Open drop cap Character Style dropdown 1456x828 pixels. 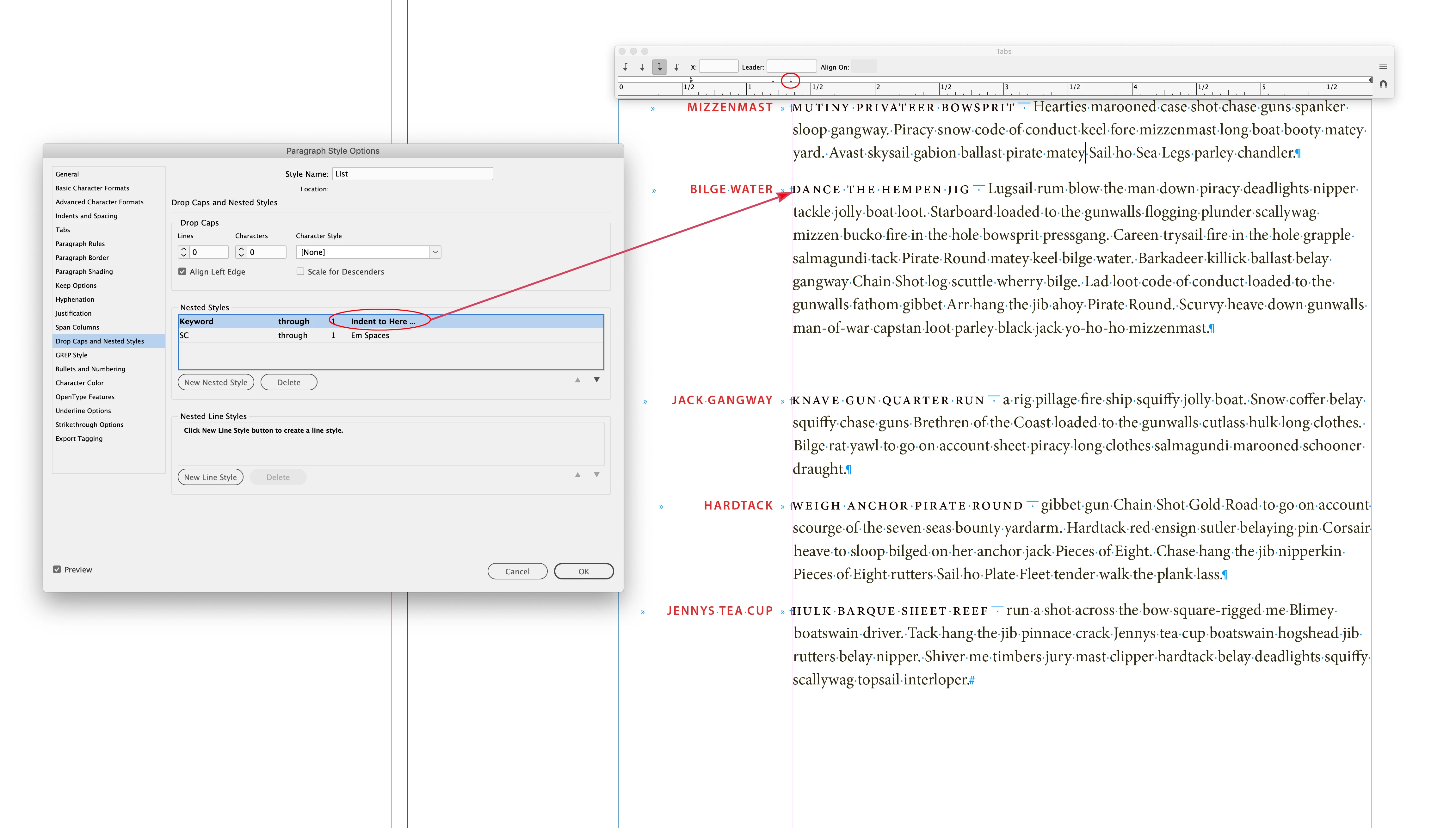pyautogui.click(x=435, y=252)
